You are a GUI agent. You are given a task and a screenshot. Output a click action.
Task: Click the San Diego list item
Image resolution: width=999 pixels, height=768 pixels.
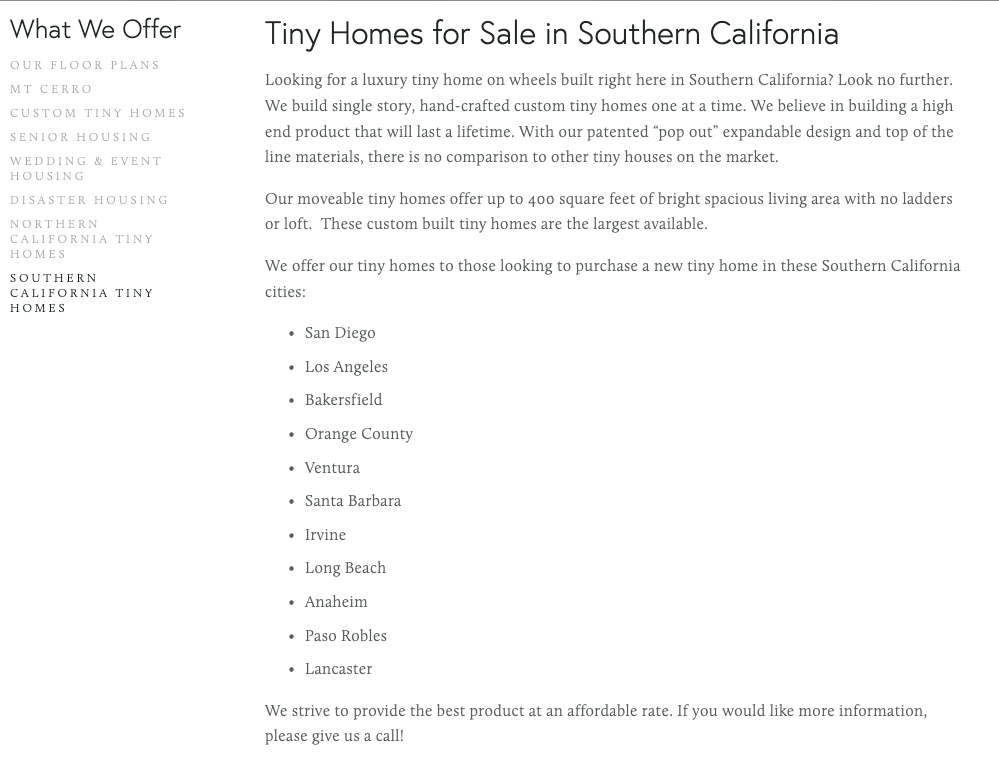coord(340,333)
